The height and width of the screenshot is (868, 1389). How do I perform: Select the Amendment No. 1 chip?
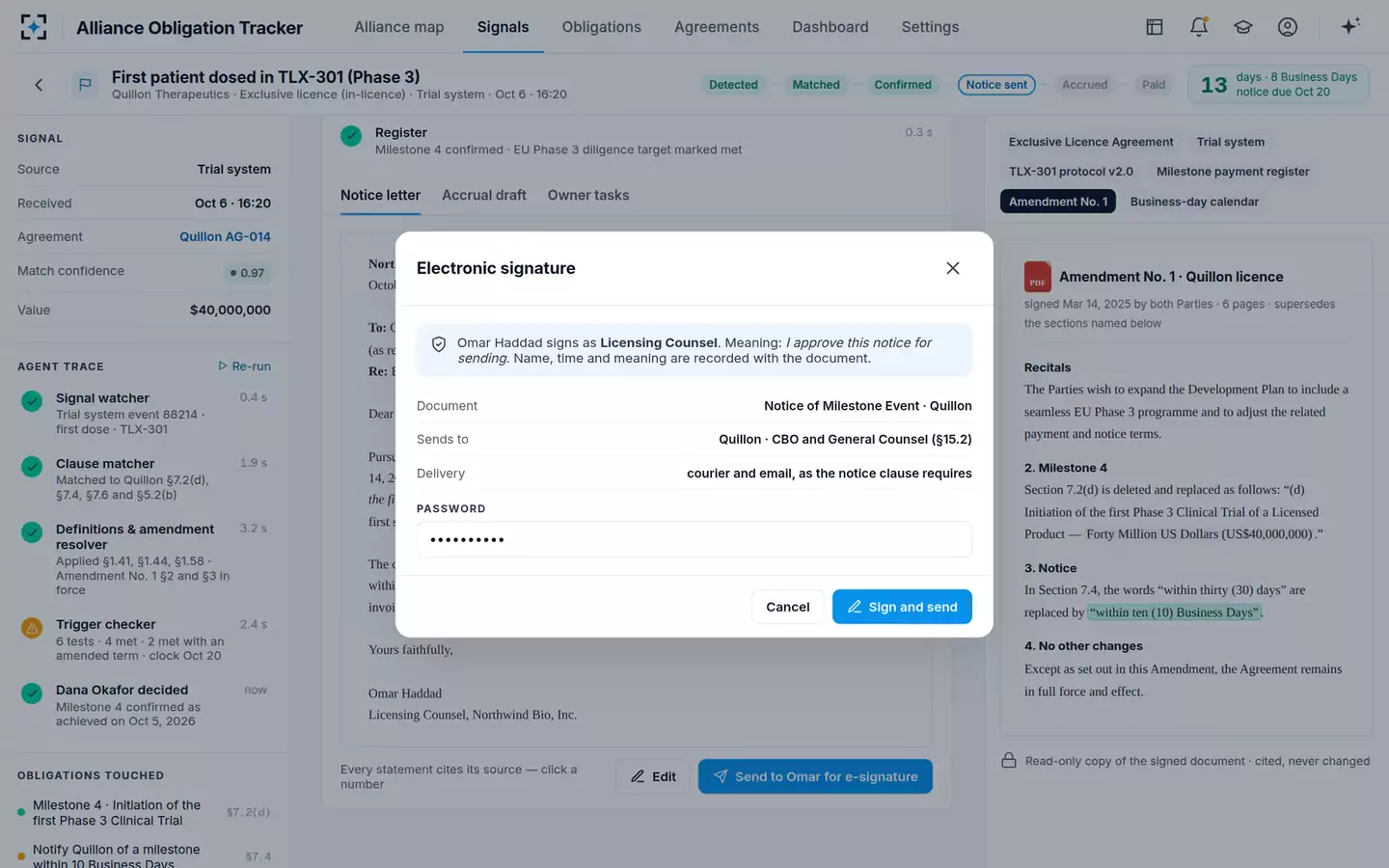(1058, 202)
